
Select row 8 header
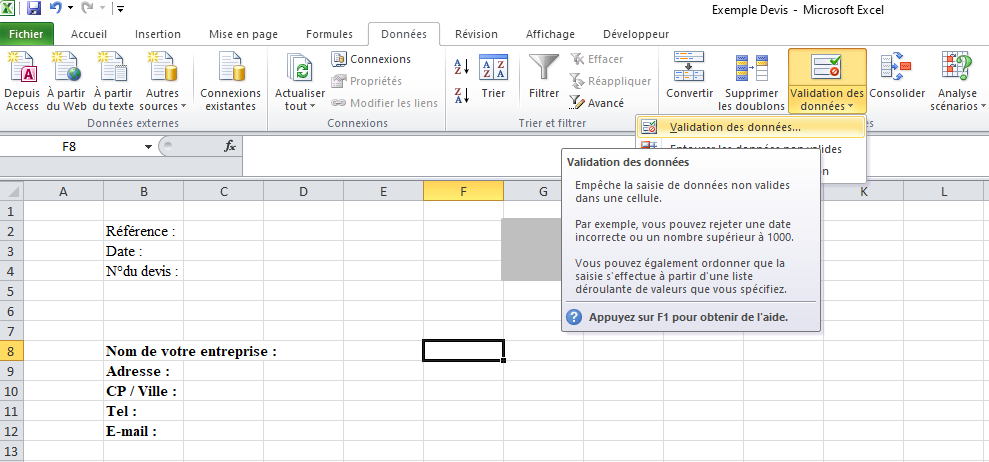pyautogui.click(x=11, y=352)
